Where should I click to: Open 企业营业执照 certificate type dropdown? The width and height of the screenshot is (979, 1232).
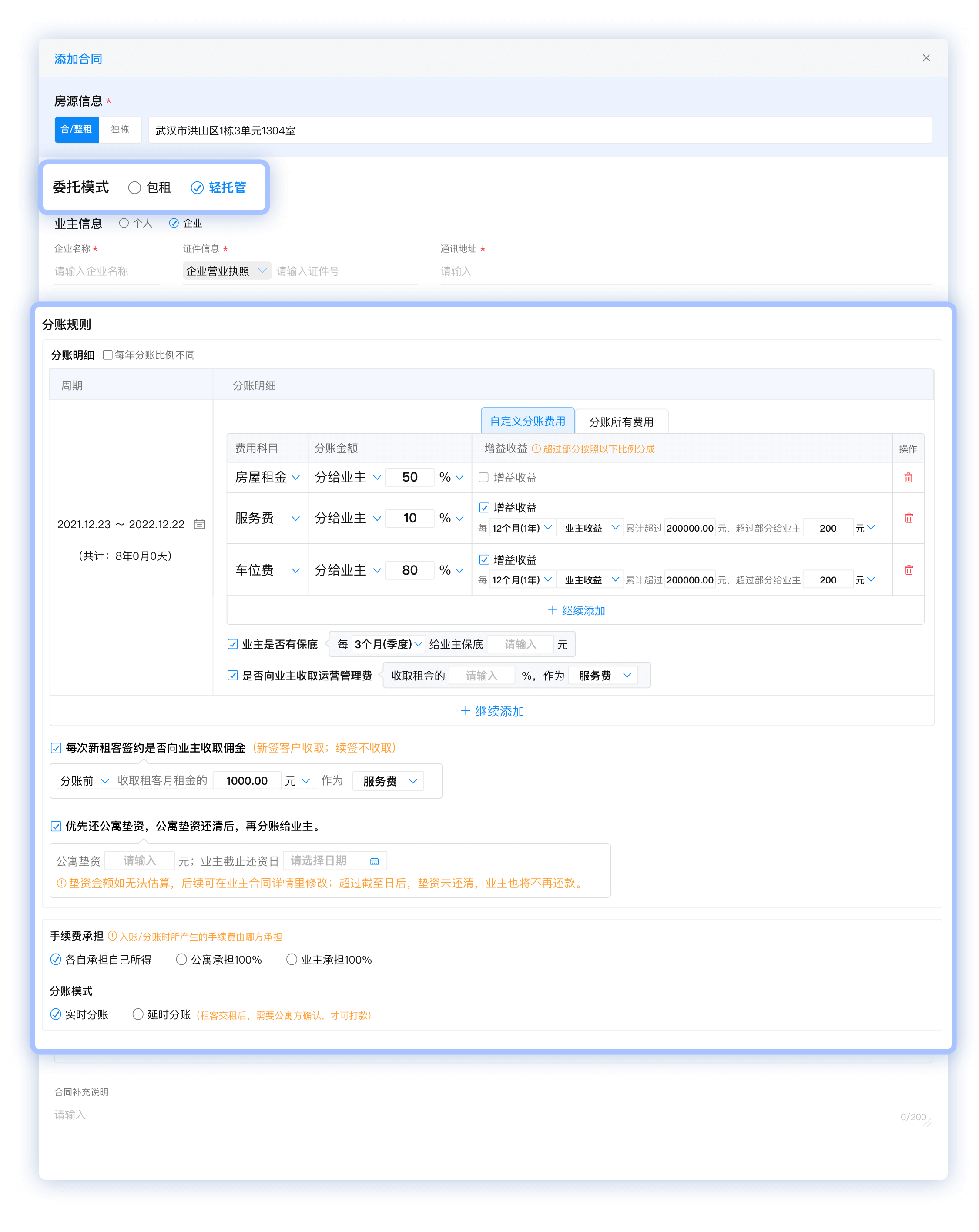pyautogui.click(x=226, y=271)
